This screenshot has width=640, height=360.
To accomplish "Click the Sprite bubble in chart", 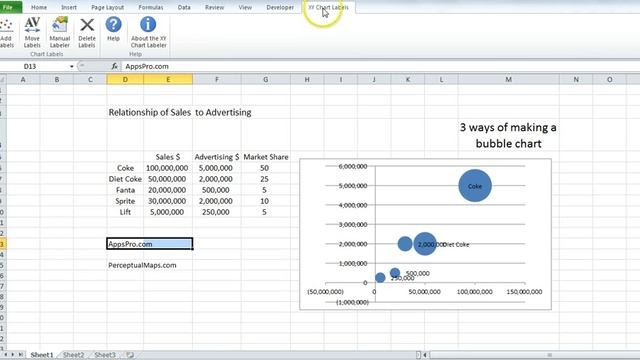I will tap(404, 244).
